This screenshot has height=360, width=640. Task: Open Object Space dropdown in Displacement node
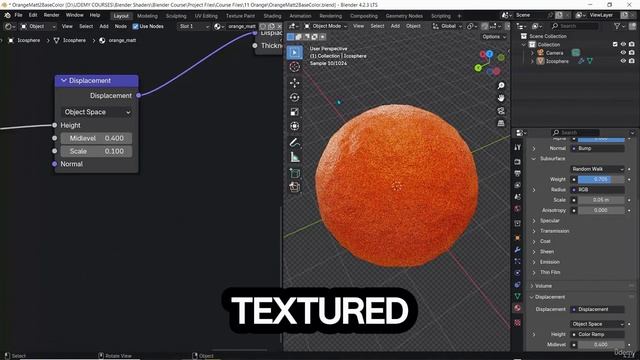[x=96, y=112]
